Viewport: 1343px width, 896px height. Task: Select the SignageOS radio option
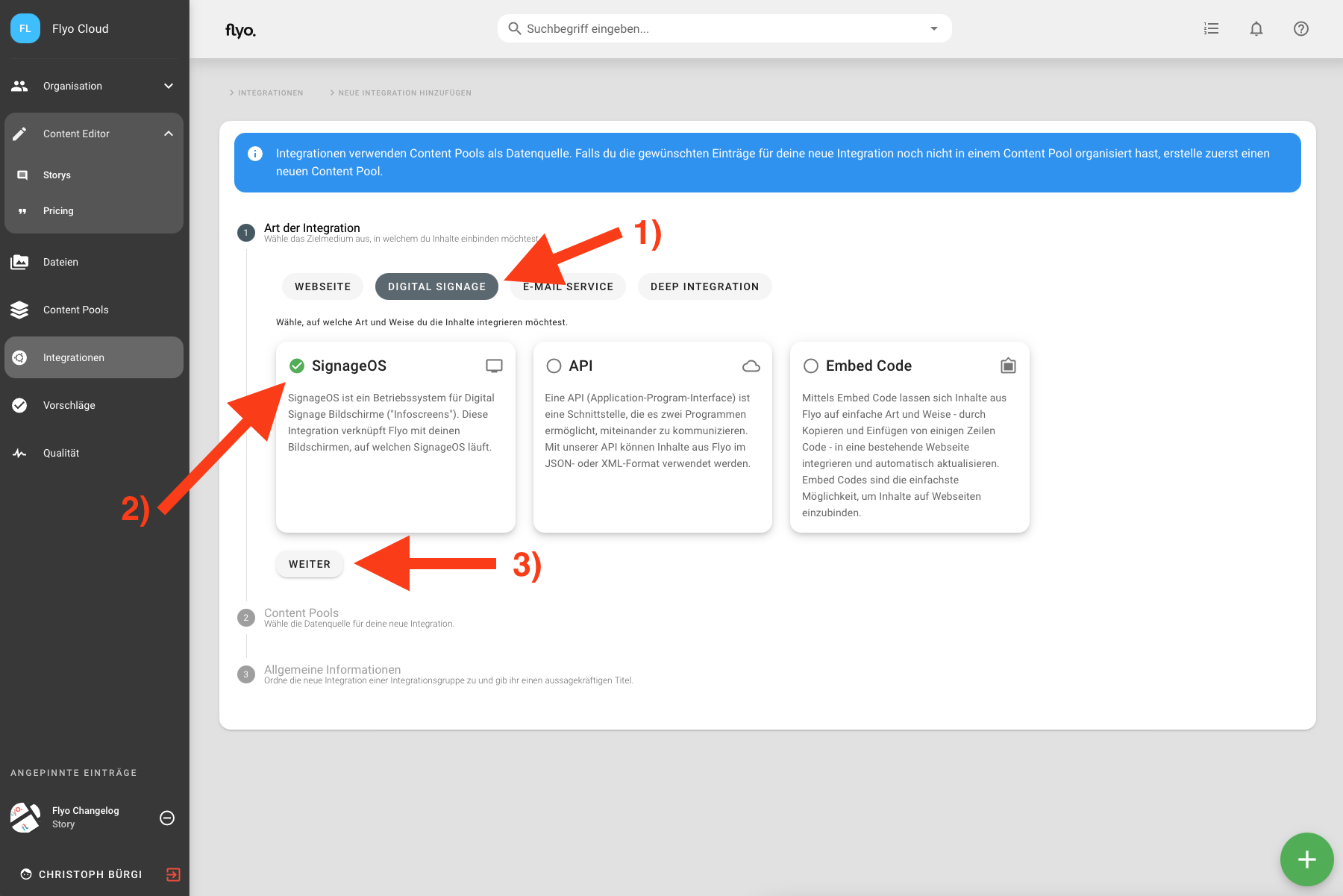(x=297, y=366)
